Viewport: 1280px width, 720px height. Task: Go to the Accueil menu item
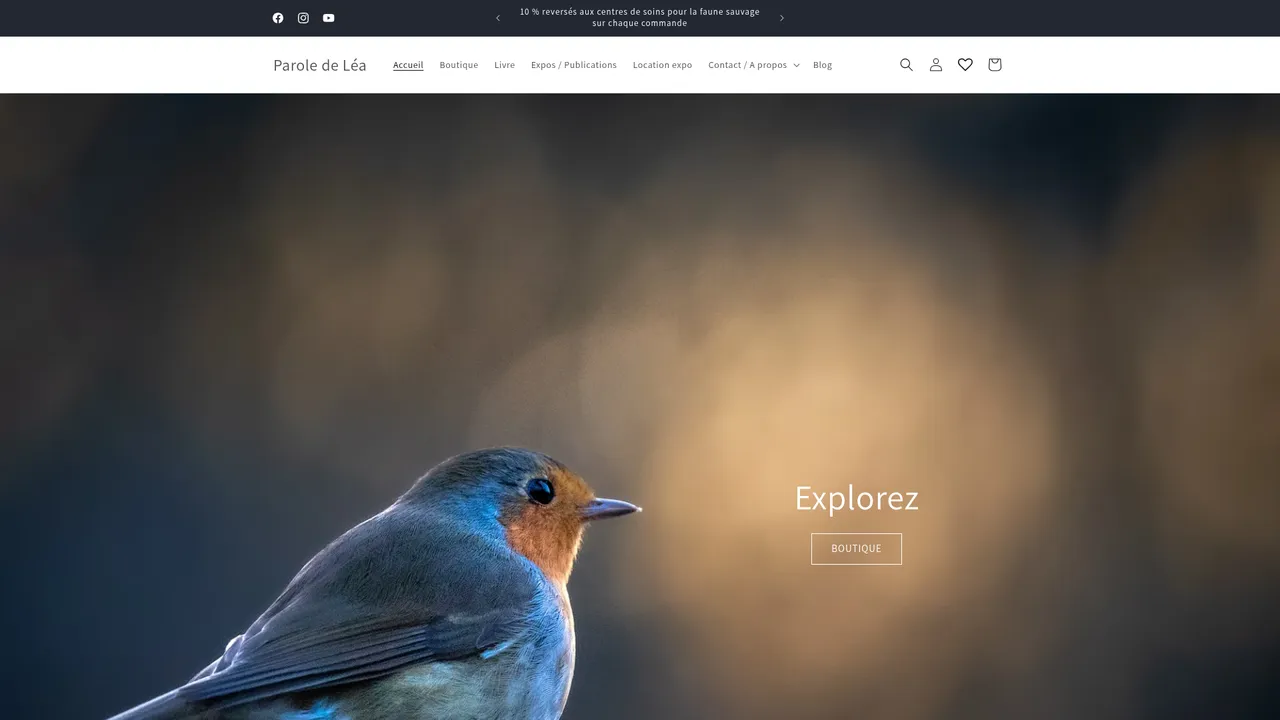click(408, 65)
